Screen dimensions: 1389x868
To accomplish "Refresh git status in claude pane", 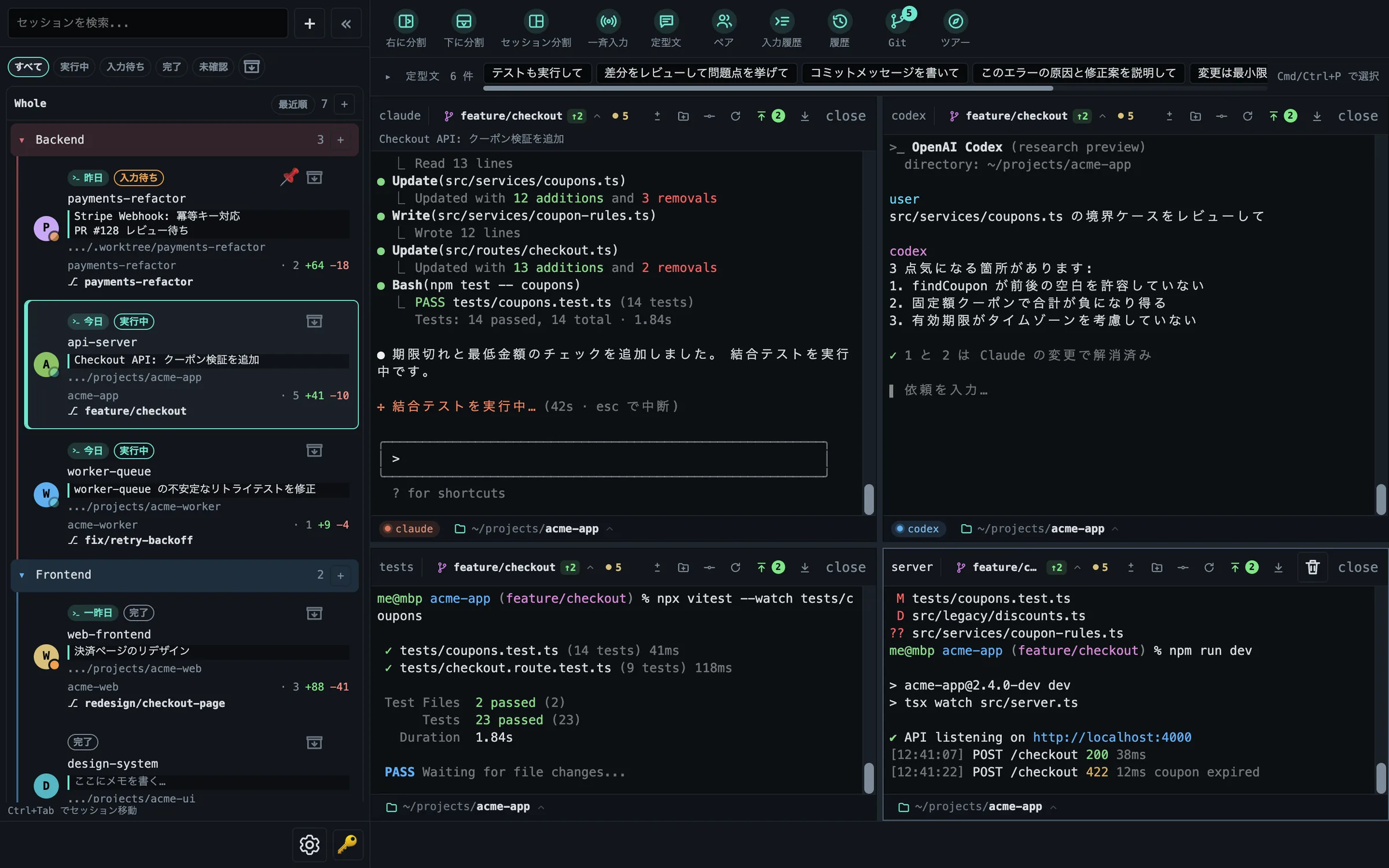I will (736, 116).
